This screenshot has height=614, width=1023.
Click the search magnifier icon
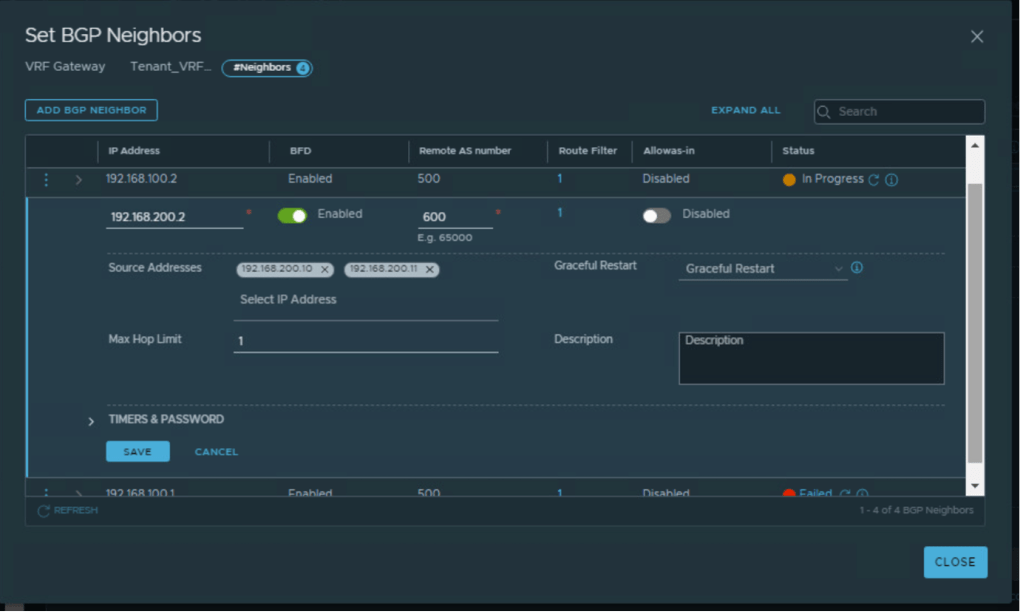tap(825, 112)
